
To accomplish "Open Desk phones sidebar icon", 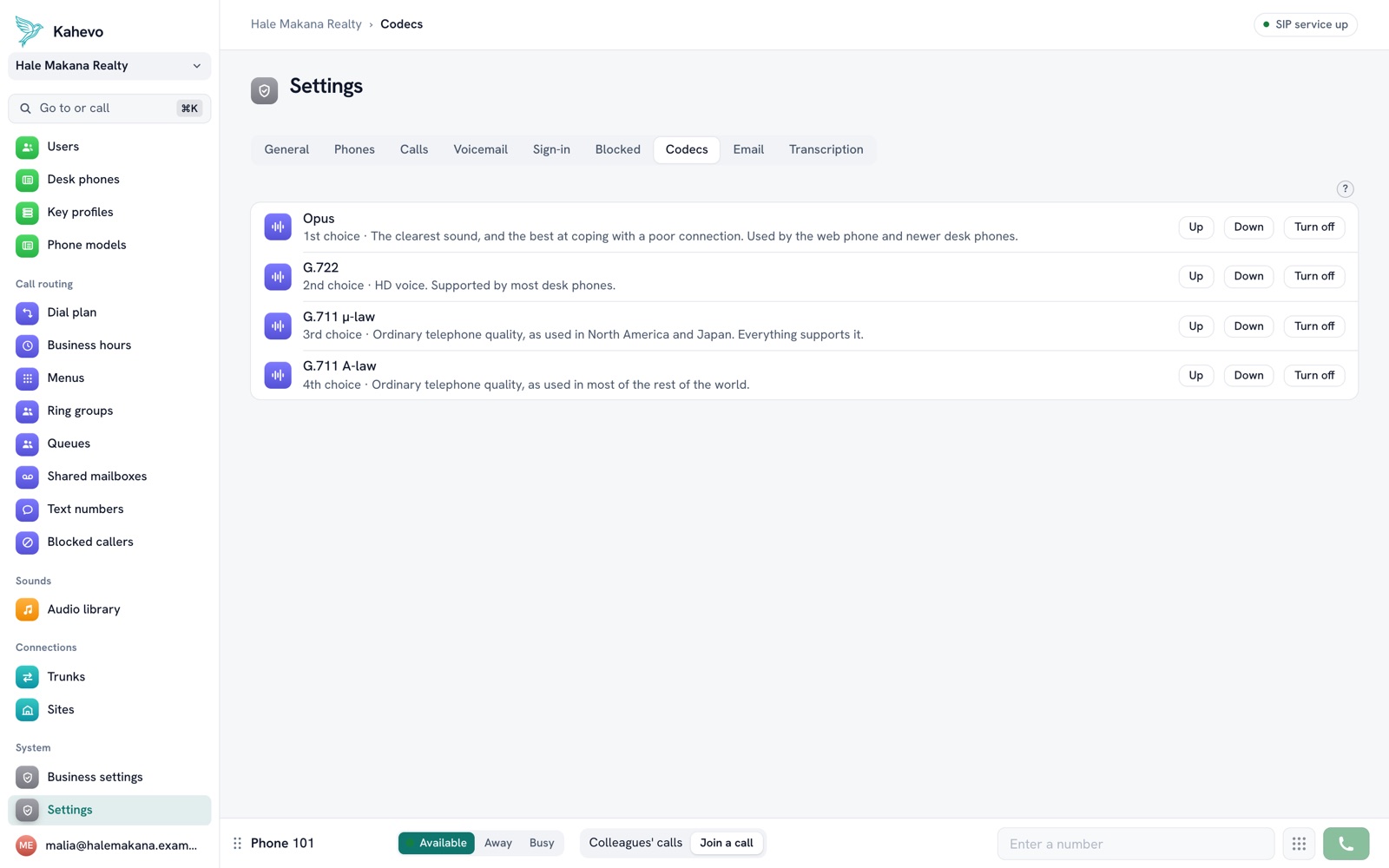I will pyautogui.click(x=27, y=180).
